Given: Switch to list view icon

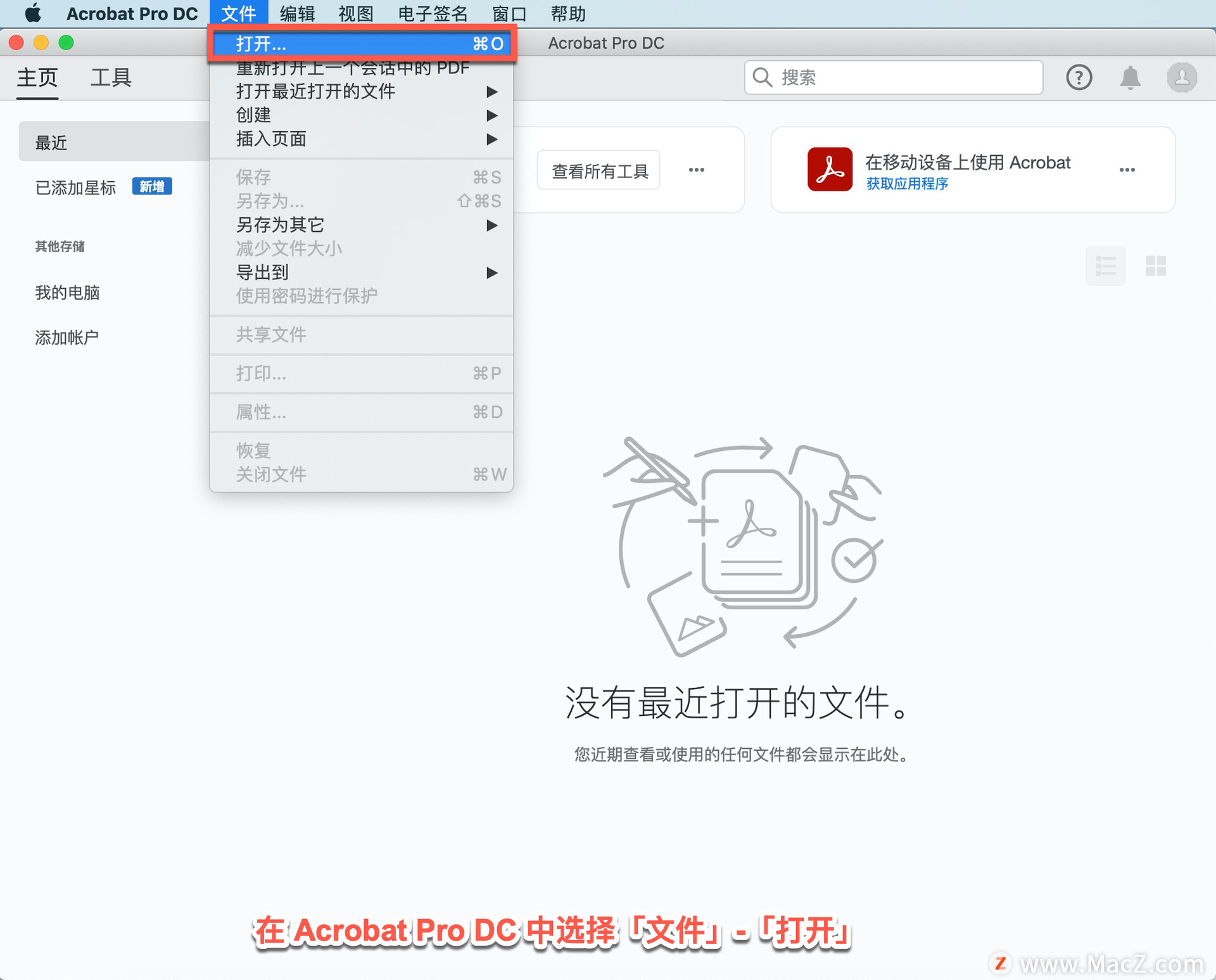Looking at the screenshot, I should coord(1106,266).
